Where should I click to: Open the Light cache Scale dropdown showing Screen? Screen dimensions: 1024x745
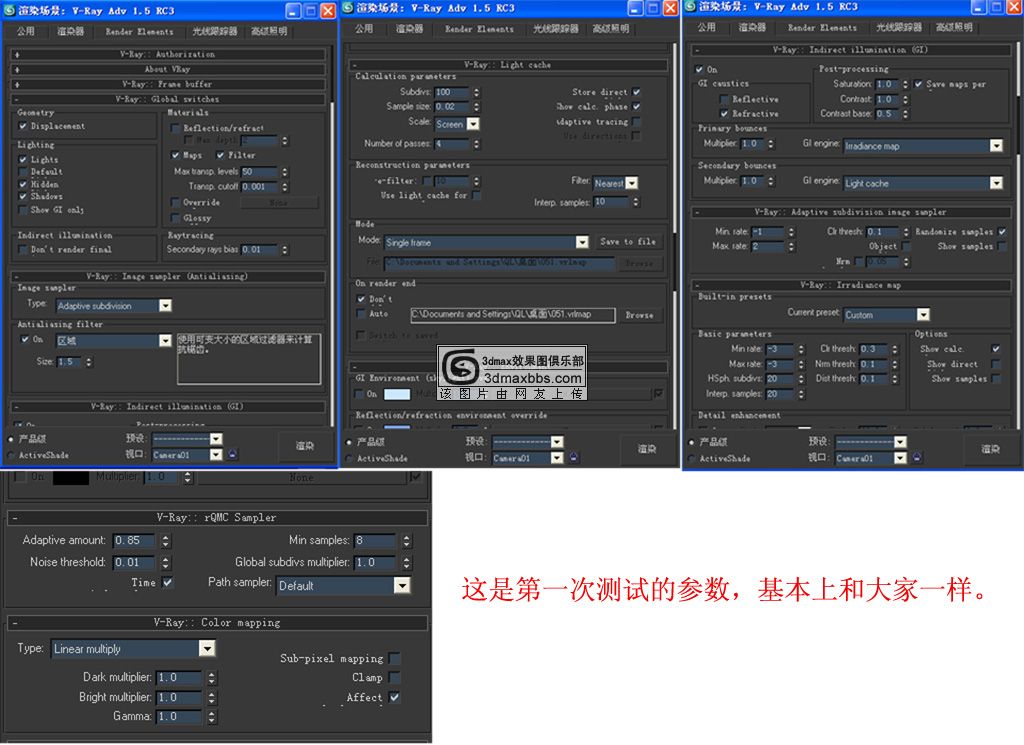(457, 124)
